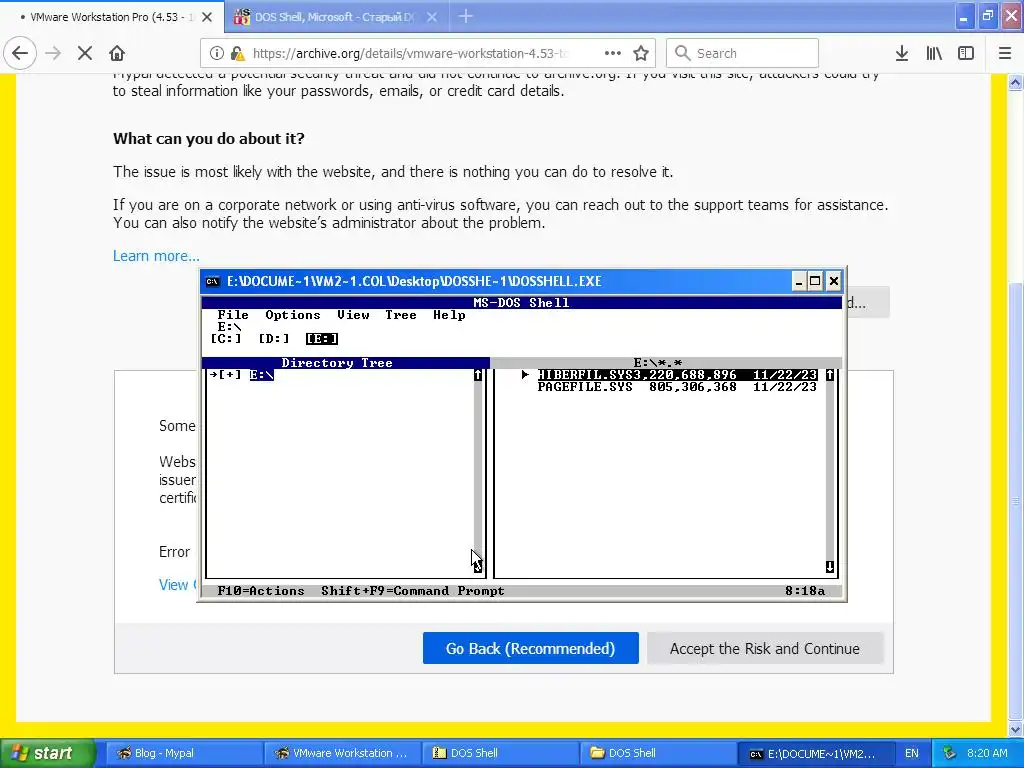Show site information icon in address bar
1024x768 pixels.
(216, 53)
